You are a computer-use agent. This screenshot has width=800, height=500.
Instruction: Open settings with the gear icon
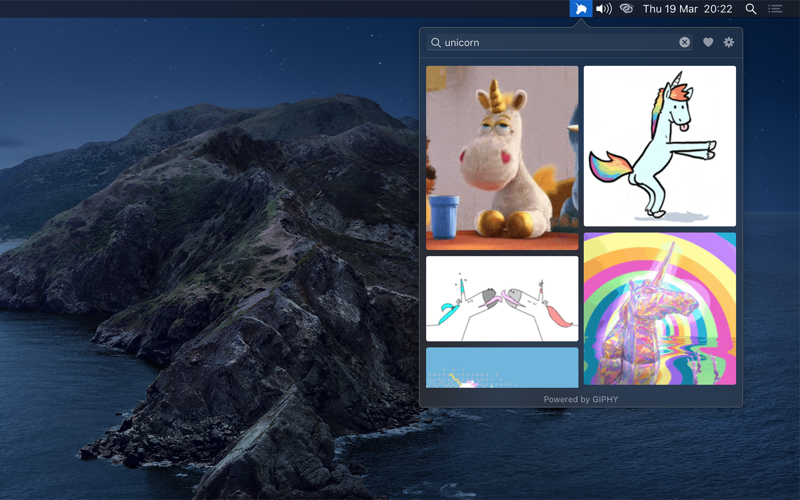pyautogui.click(x=729, y=42)
